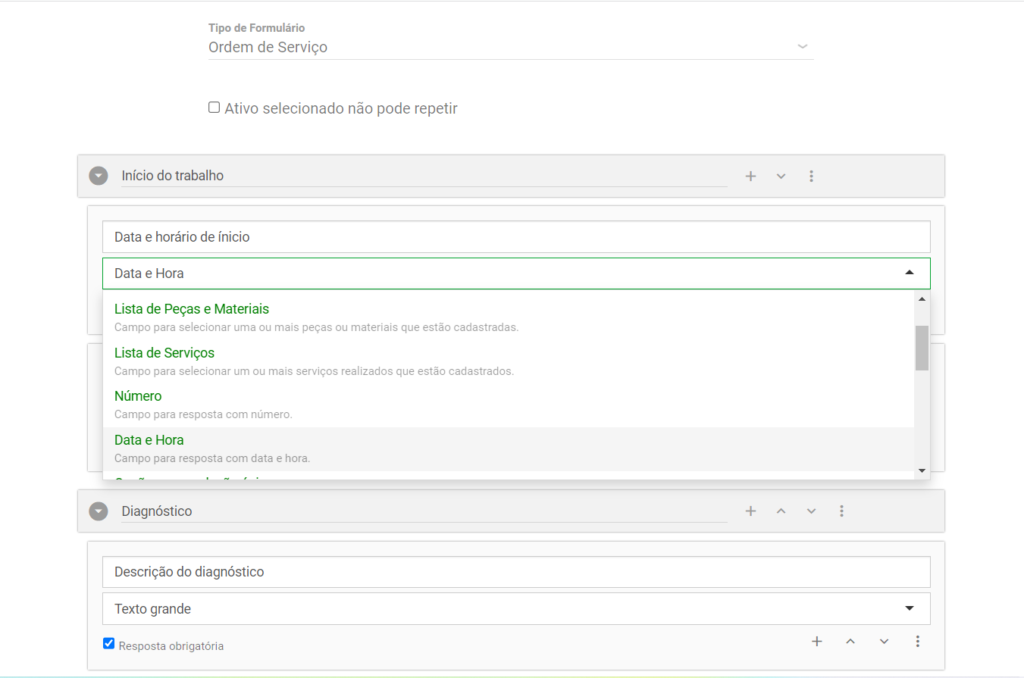
Task: Toggle the up arrow icon on the Diagnóstico question row
Action: pos(850,641)
